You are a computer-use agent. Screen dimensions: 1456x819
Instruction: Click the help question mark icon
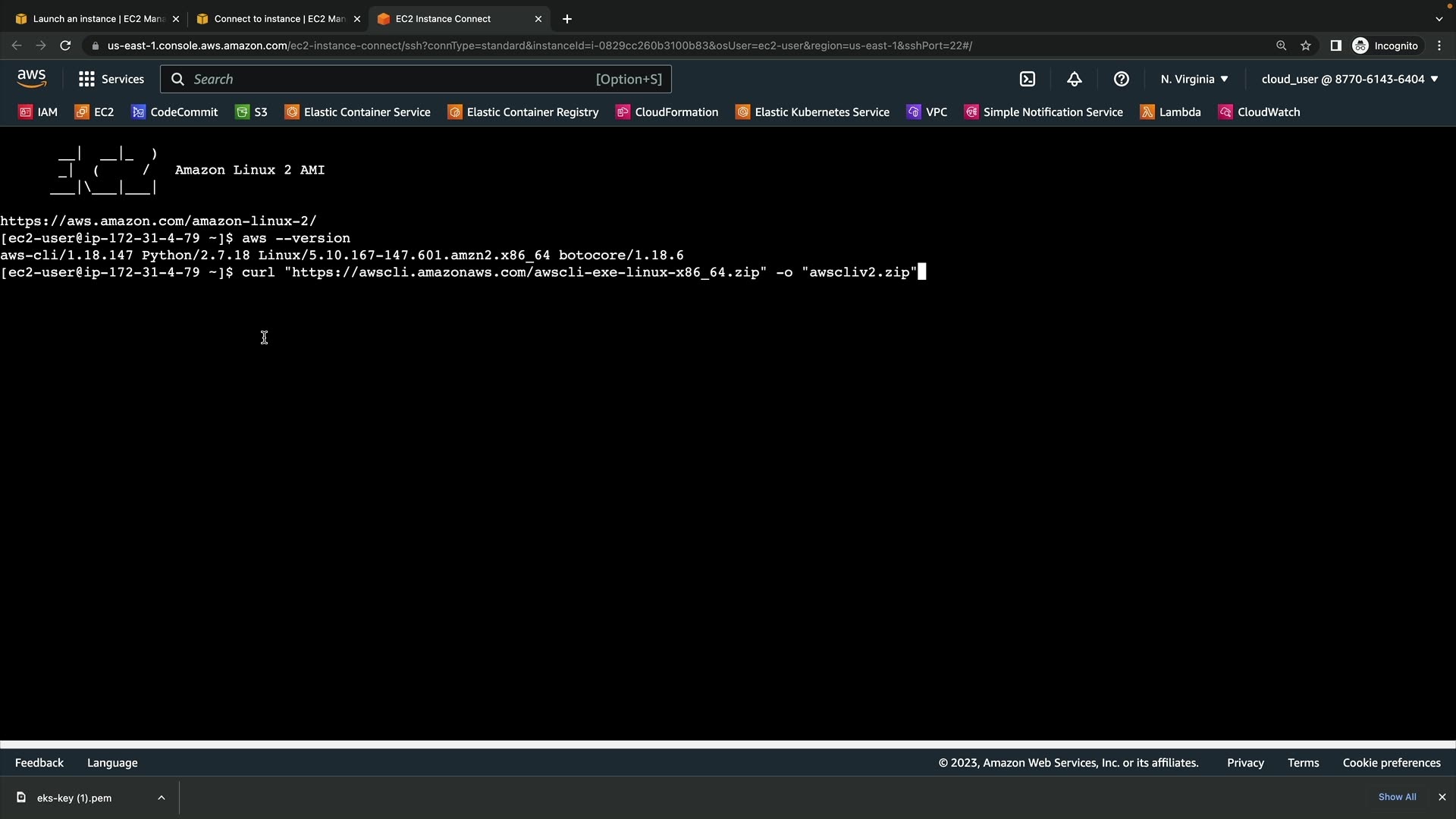pyautogui.click(x=1121, y=79)
